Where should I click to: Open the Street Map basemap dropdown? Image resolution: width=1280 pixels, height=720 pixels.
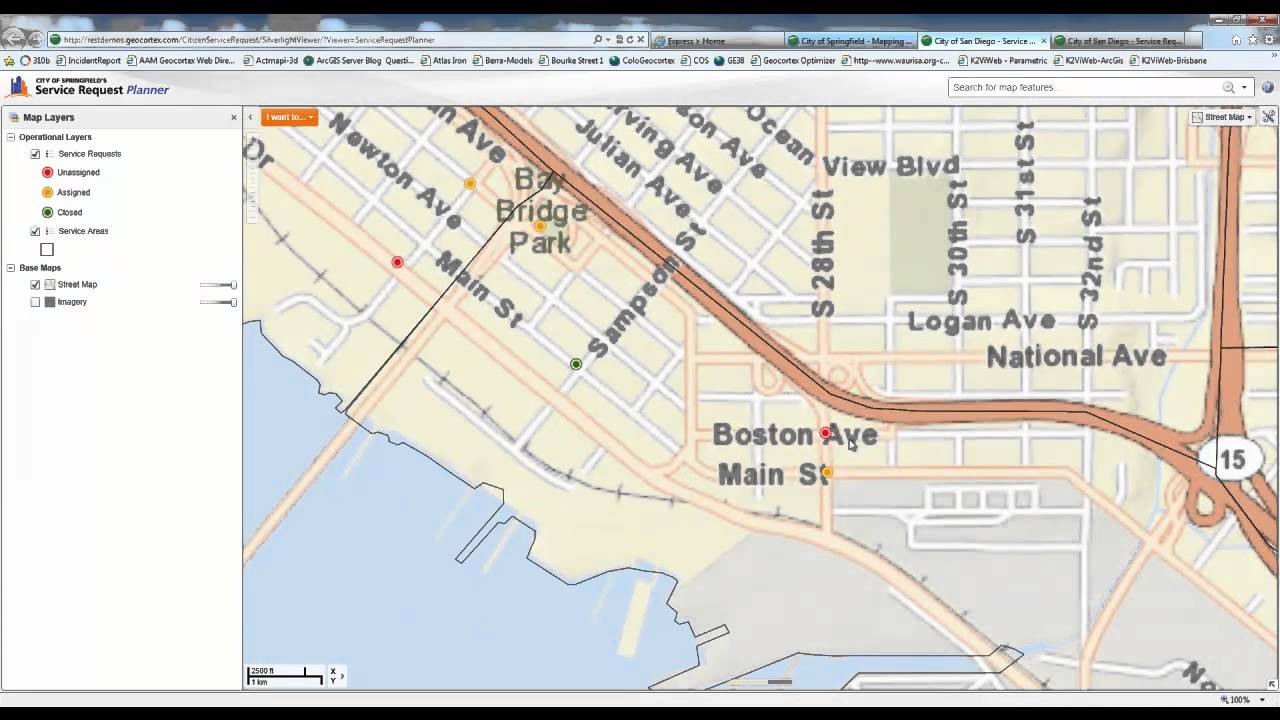[1223, 117]
